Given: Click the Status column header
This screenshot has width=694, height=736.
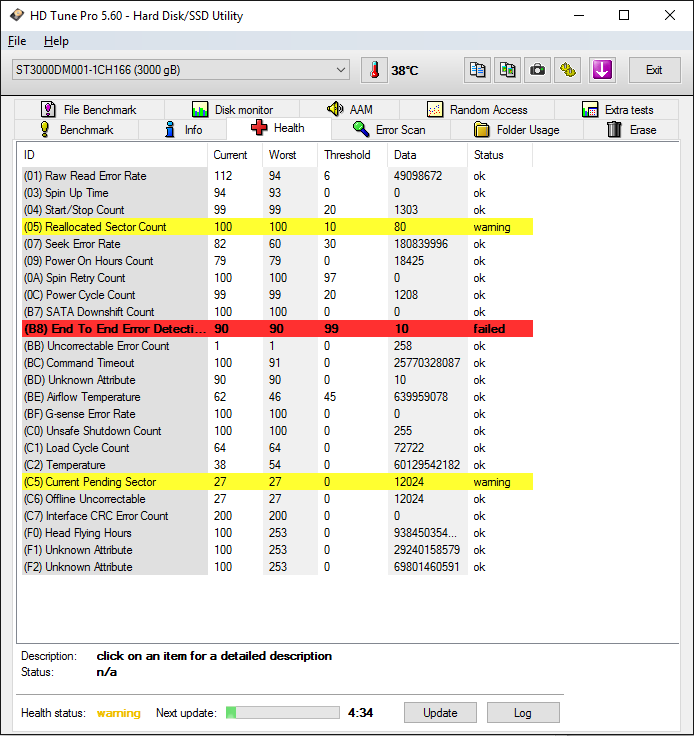Looking at the screenshot, I should click(500, 155).
